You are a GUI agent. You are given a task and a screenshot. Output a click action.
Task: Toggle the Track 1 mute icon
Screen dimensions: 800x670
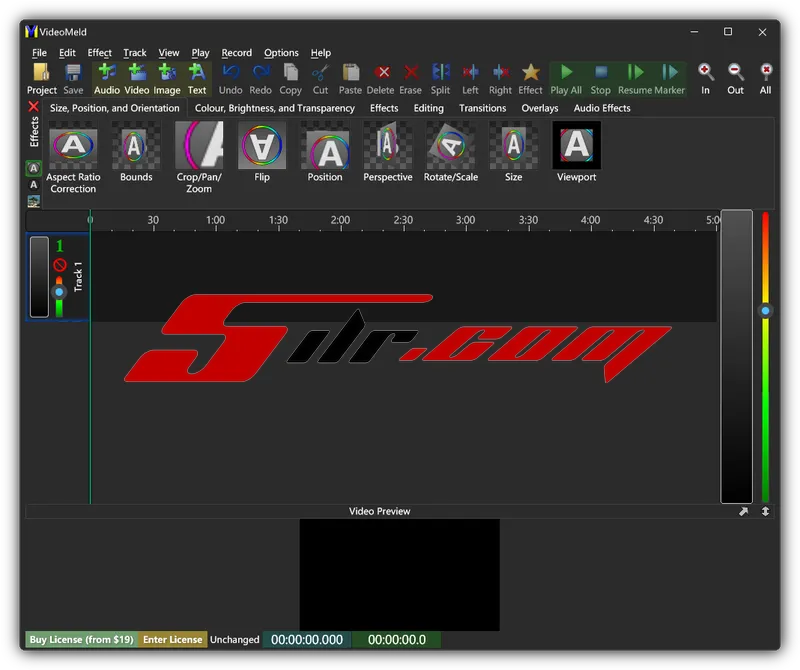pos(60,265)
